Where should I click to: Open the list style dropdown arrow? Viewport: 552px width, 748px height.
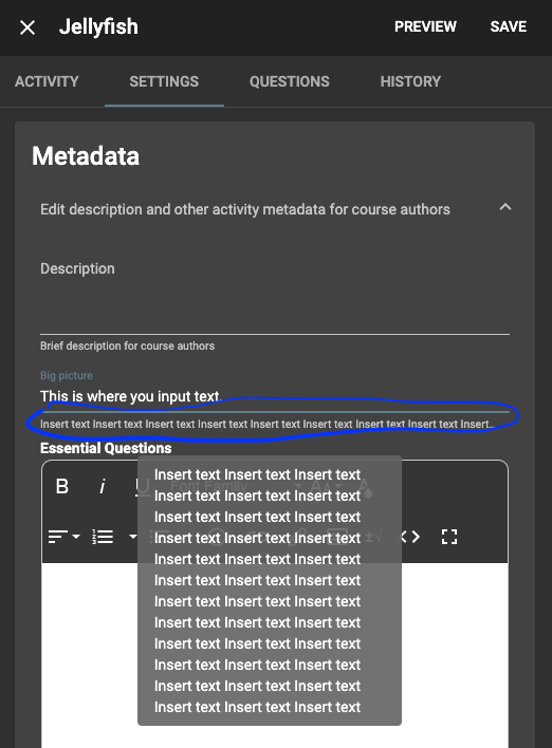[133, 537]
